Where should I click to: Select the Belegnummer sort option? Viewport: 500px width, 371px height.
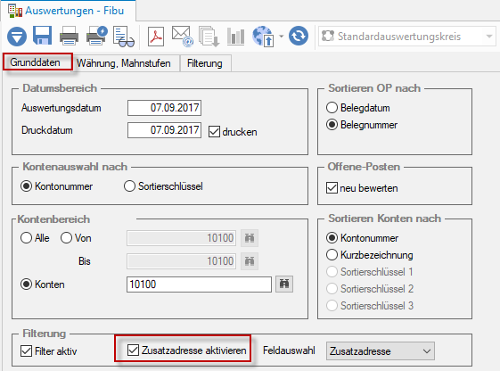point(362,125)
